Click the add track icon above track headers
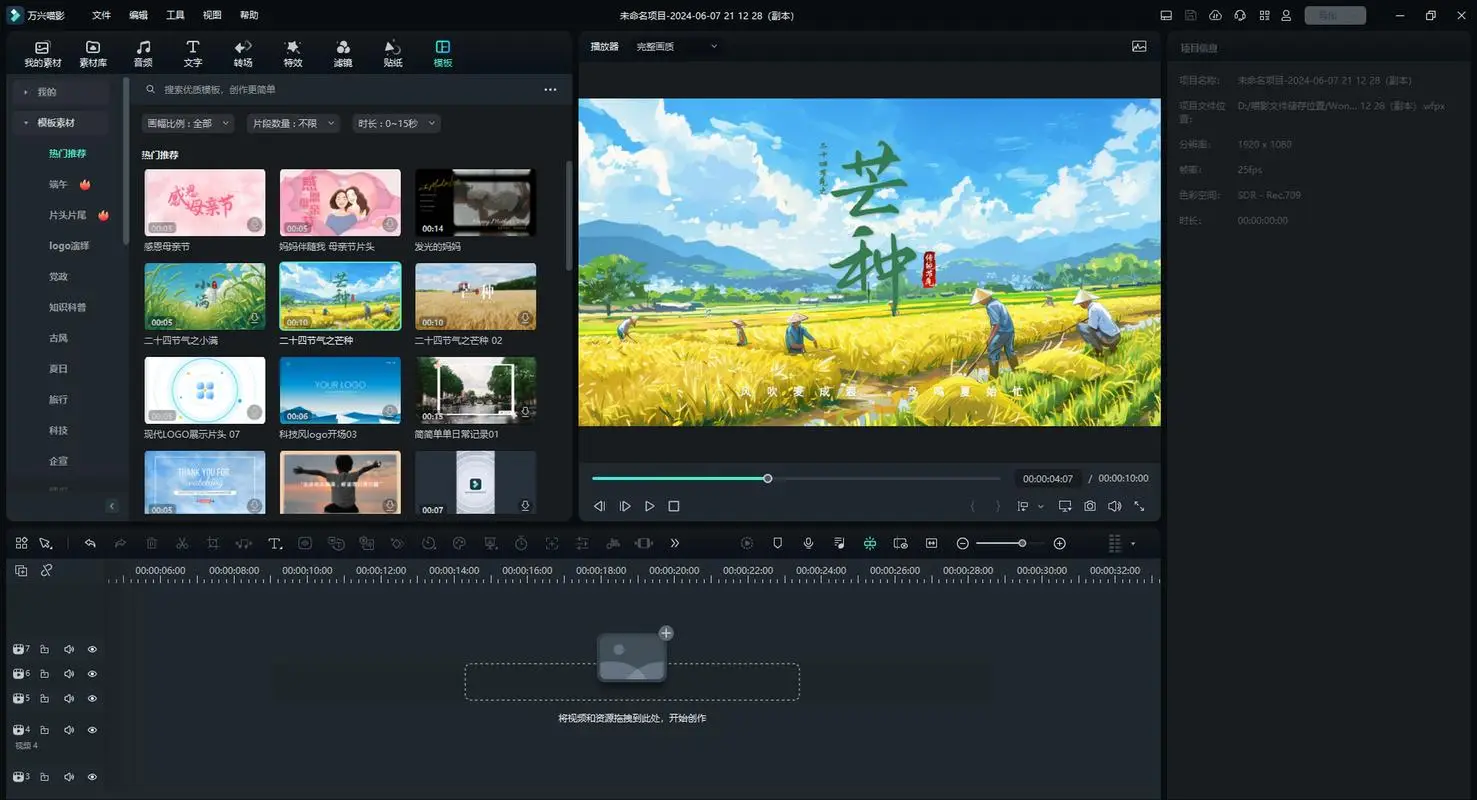Screen dimensions: 1477x800 click(21, 570)
